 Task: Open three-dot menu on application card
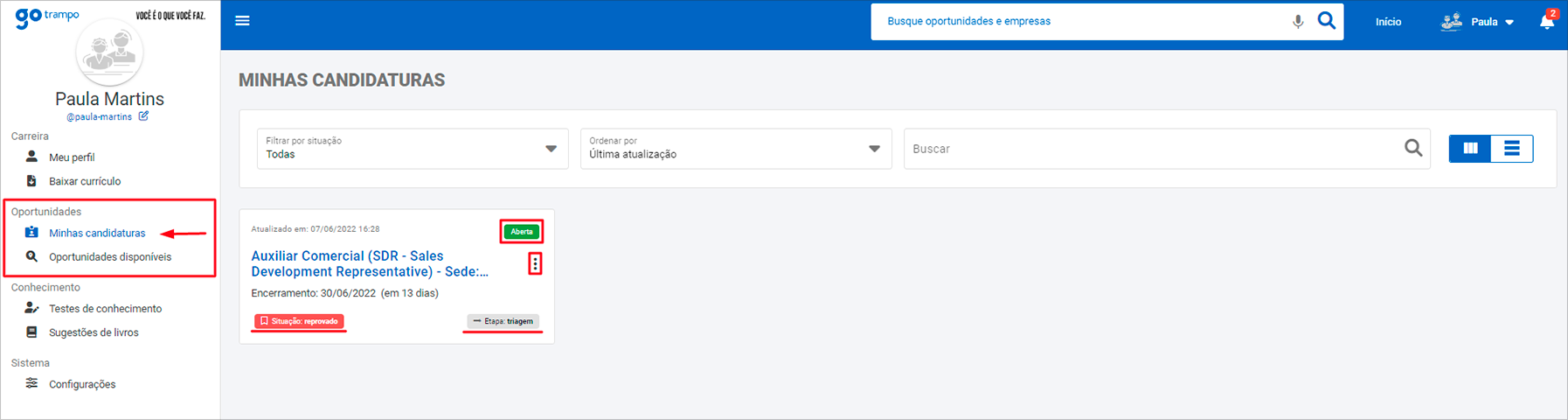pyautogui.click(x=535, y=263)
